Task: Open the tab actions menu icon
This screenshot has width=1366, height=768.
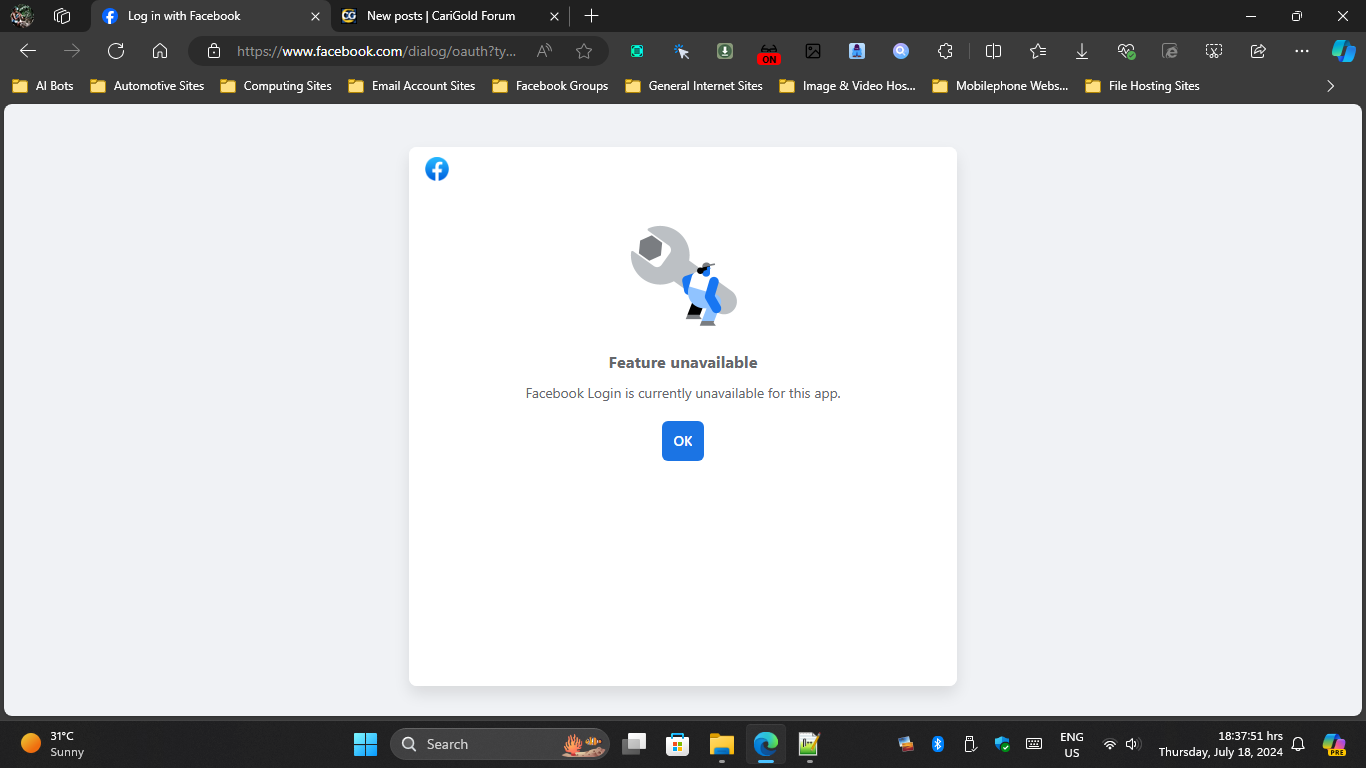Action: [62, 16]
